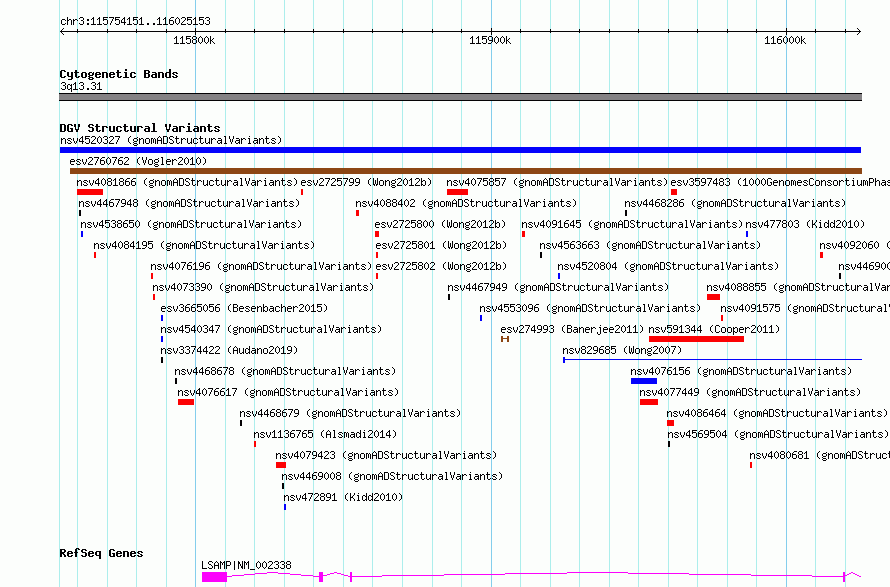Click nsv4084195 variant label
890x587 pixels.
(x=204, y=245)
